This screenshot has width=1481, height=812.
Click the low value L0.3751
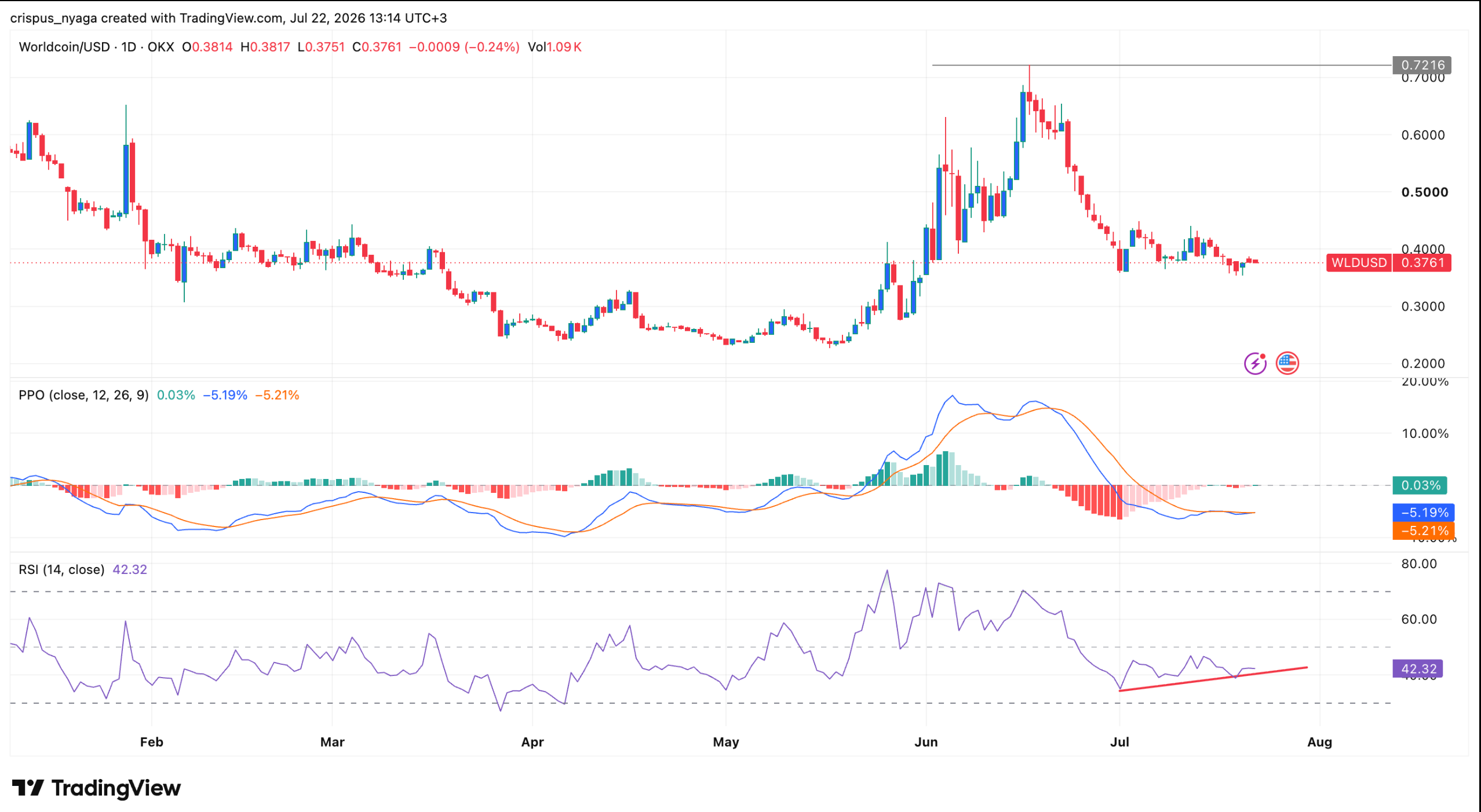321,47
